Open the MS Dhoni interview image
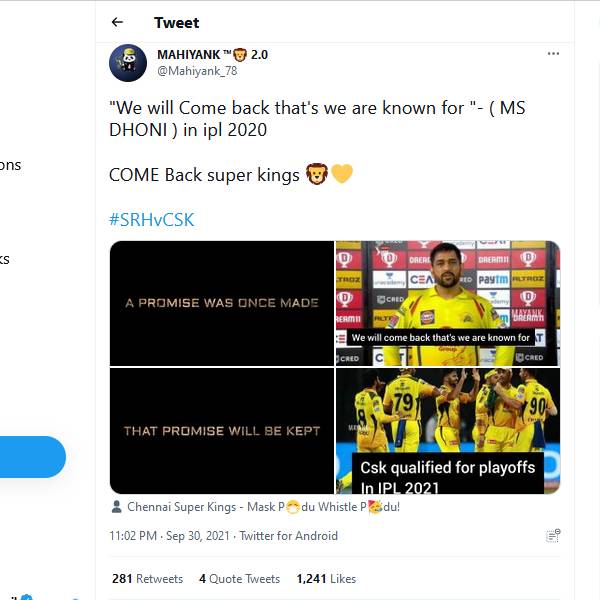 click(447, 303)
